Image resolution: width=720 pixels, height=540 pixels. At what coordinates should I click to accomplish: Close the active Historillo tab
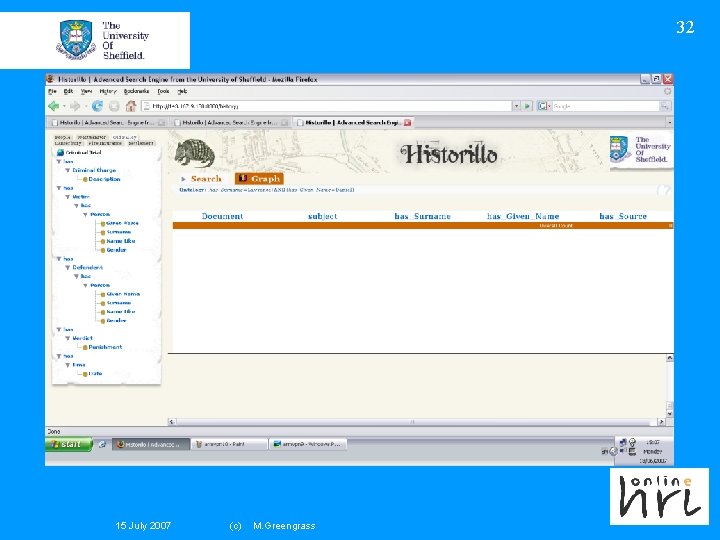tap(407, 123)
